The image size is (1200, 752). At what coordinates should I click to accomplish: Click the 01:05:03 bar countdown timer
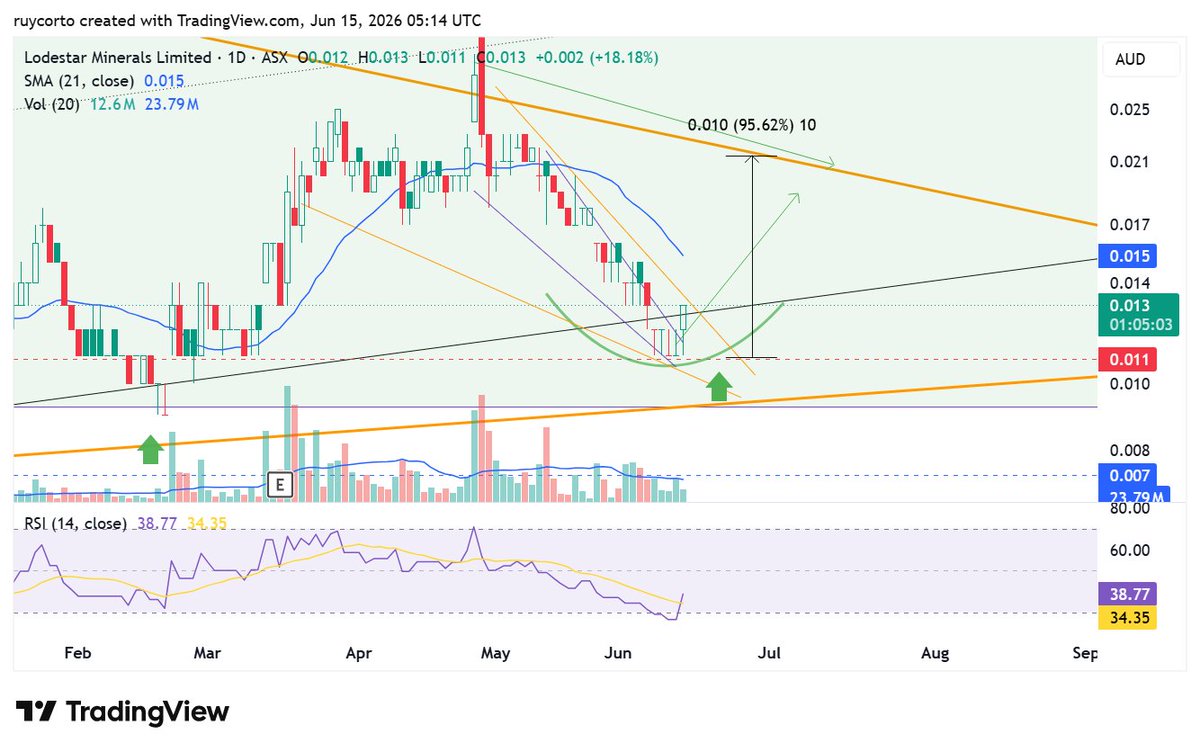point(1139,326)
